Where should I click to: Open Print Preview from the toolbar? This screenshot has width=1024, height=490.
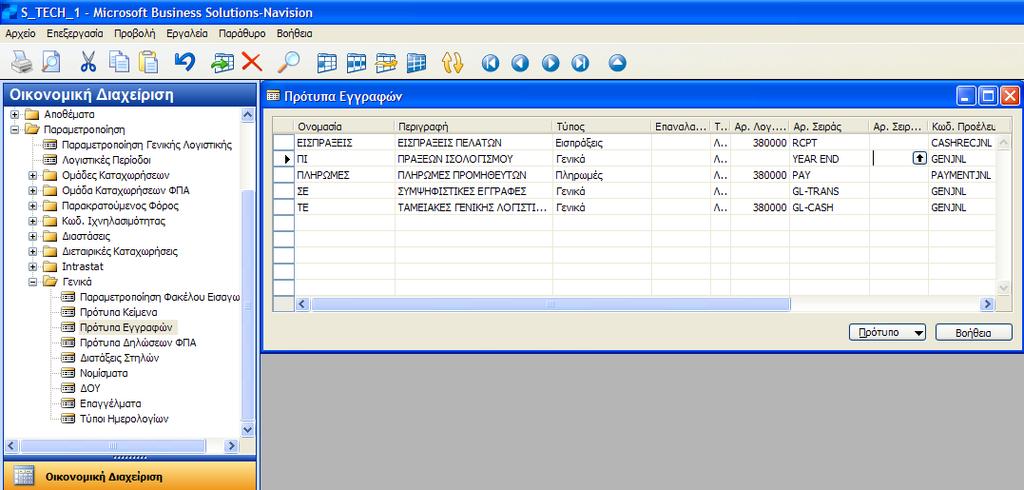[x=51, y=63]
